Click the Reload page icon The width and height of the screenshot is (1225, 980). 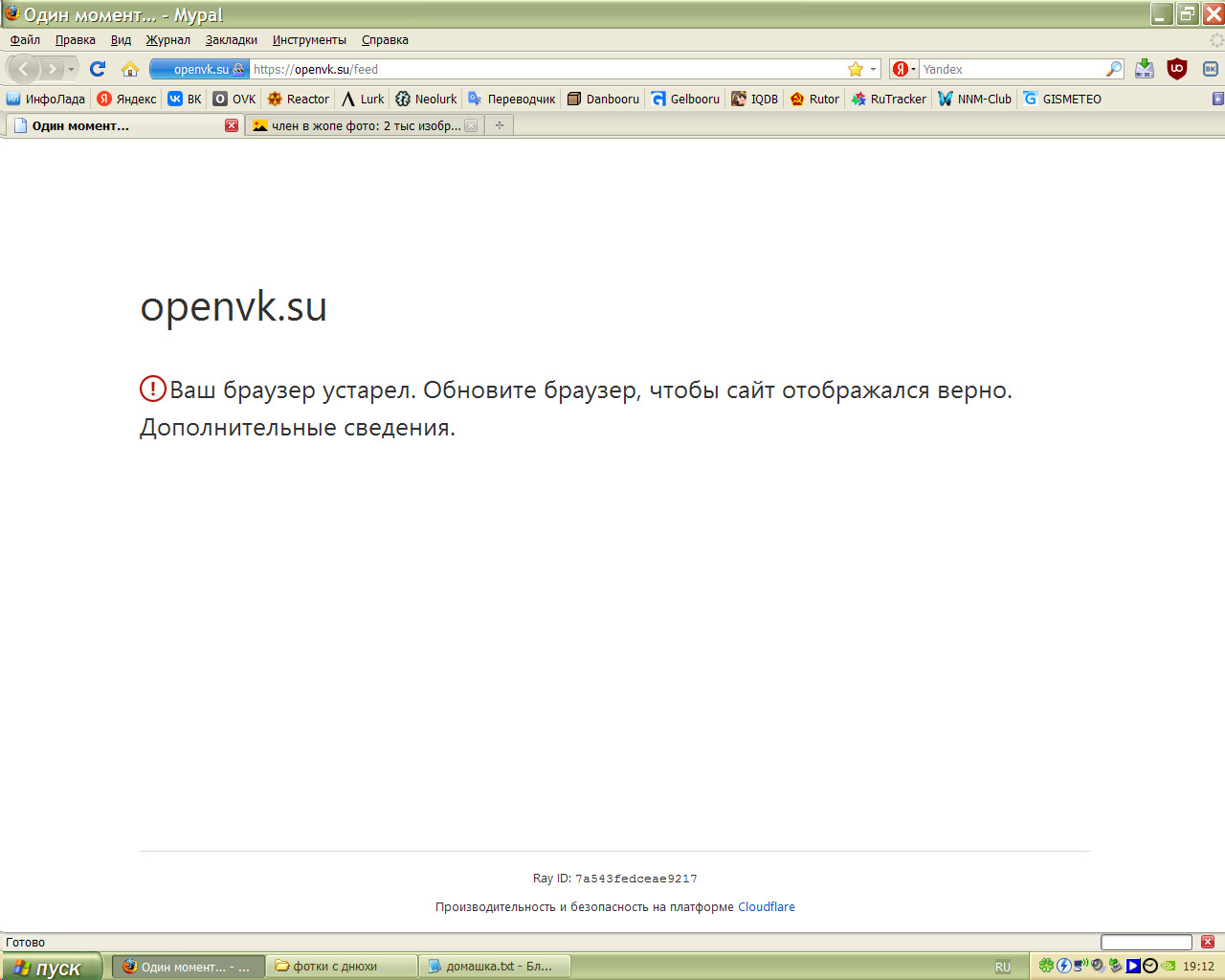click(x=98, y=69)
